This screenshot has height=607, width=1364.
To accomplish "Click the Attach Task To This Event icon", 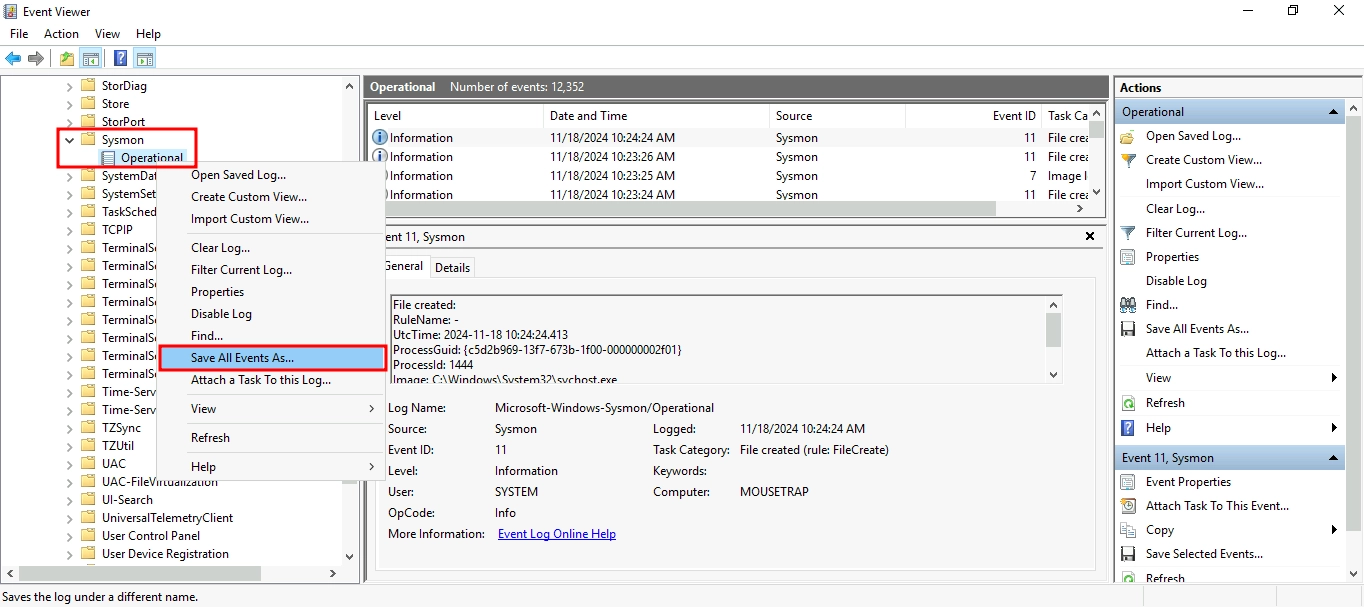I will 1128,506.
